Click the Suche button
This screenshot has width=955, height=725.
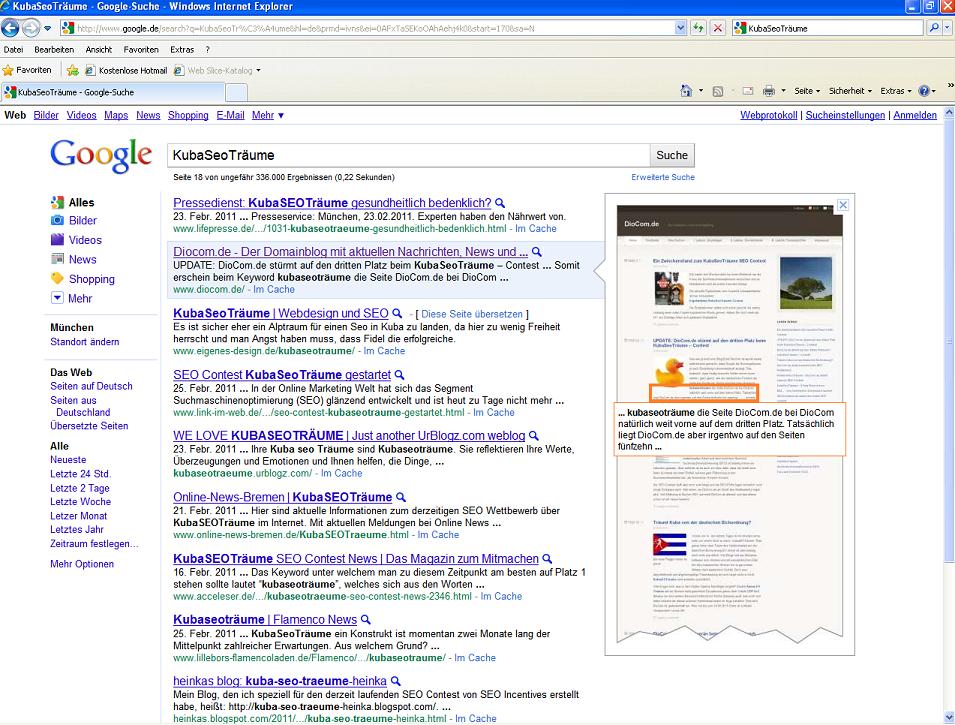(672, 155)
